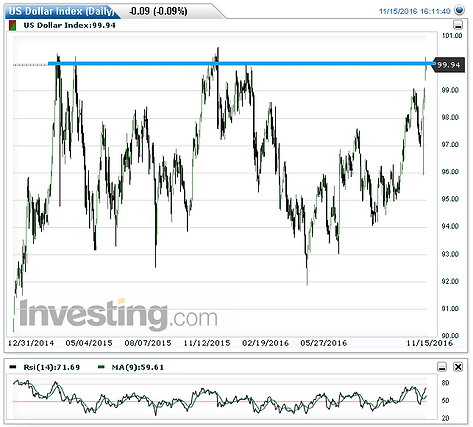Click the red-green US Dollar Index legend icon
The image size is (473, 427).
click(x=12, y=25)
